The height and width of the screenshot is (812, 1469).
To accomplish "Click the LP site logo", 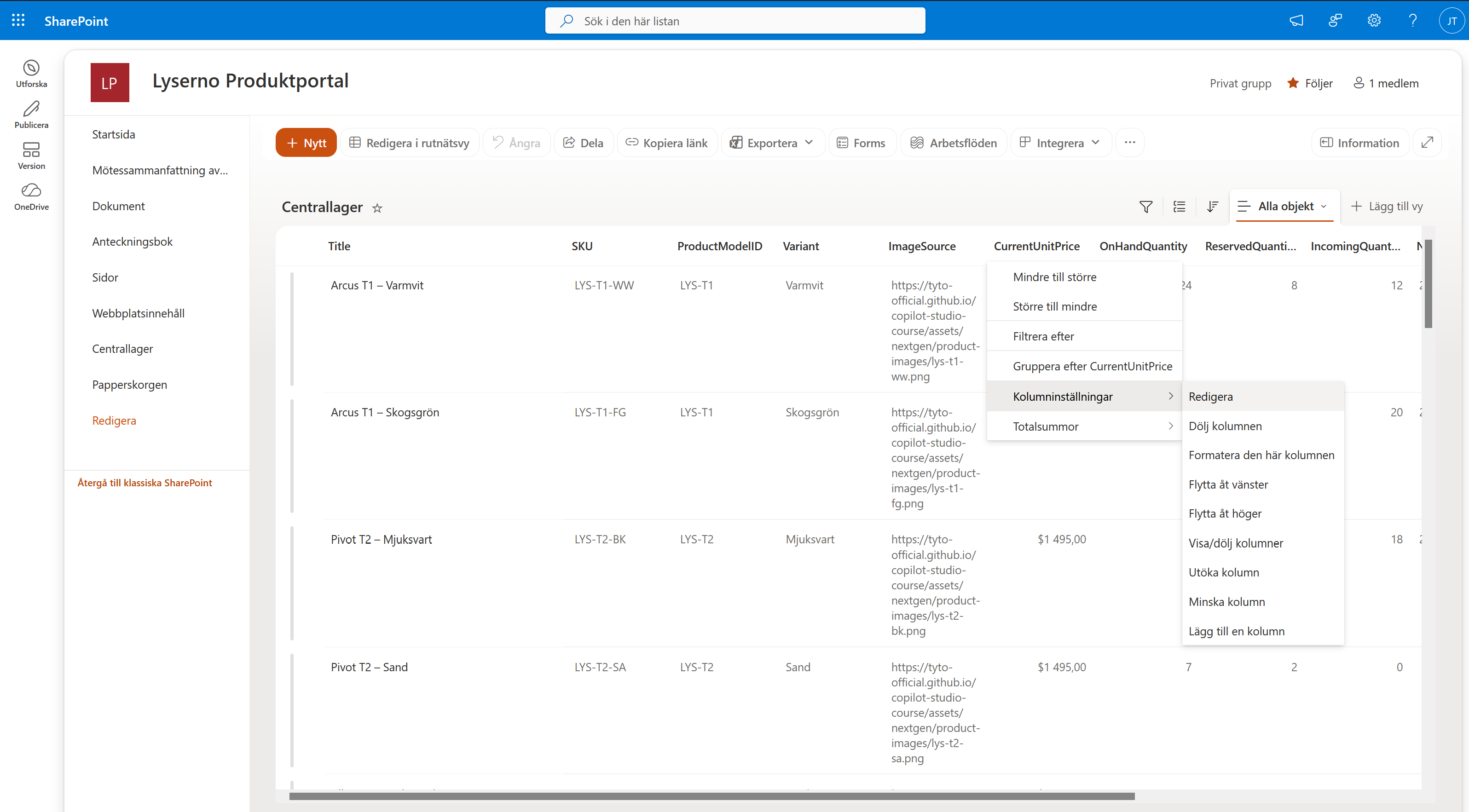I will click(x=110, y=83).
